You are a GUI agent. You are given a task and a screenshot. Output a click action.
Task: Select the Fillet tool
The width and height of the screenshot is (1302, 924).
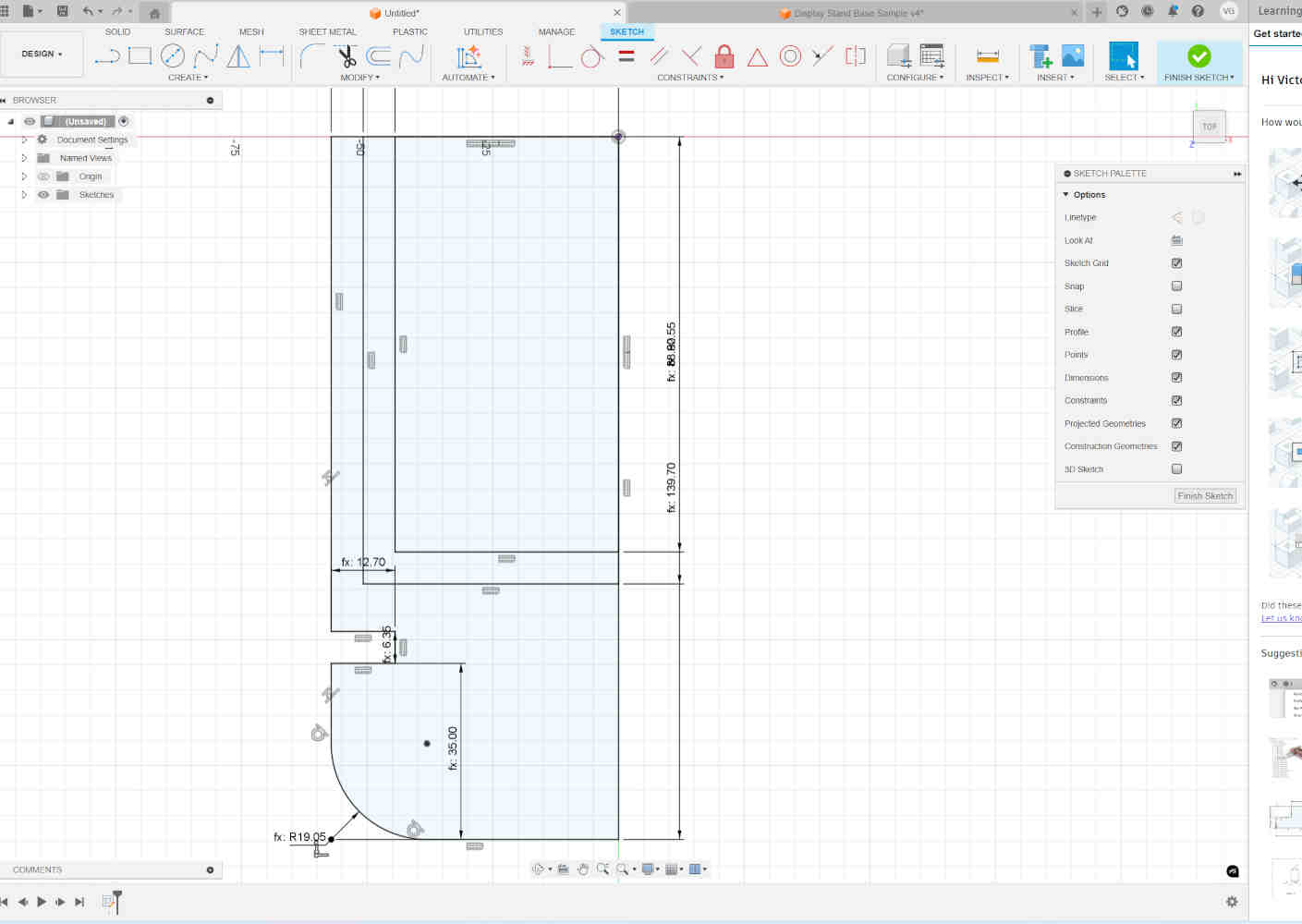[312, 56]
